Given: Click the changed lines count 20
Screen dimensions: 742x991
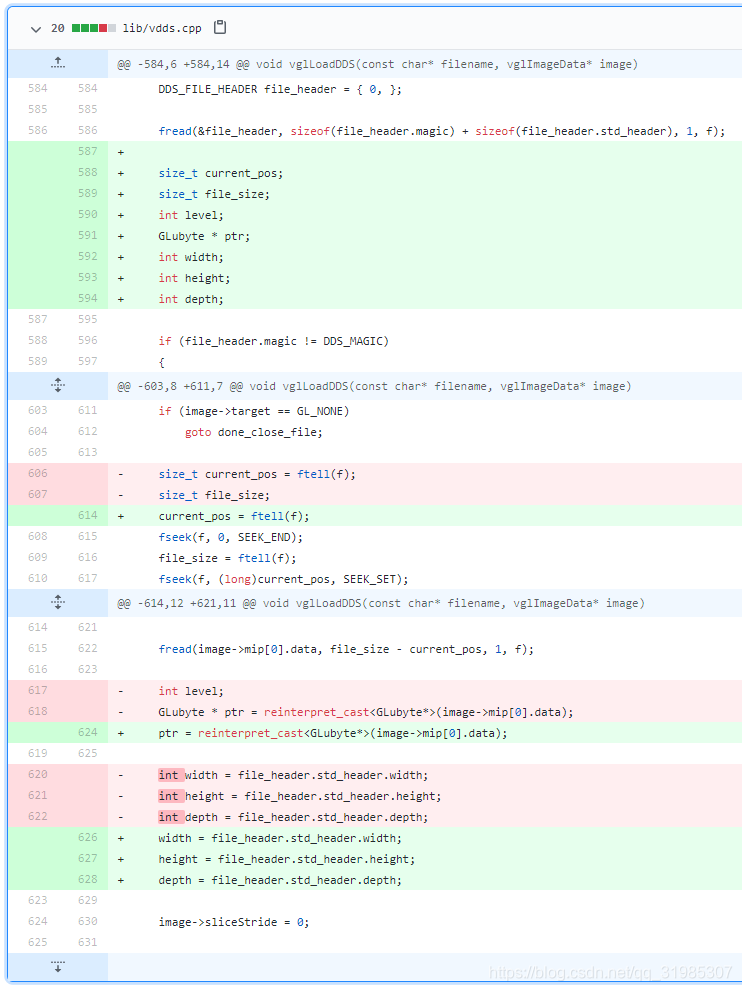Looking at the screenshot, I should (x=58, y=28).
